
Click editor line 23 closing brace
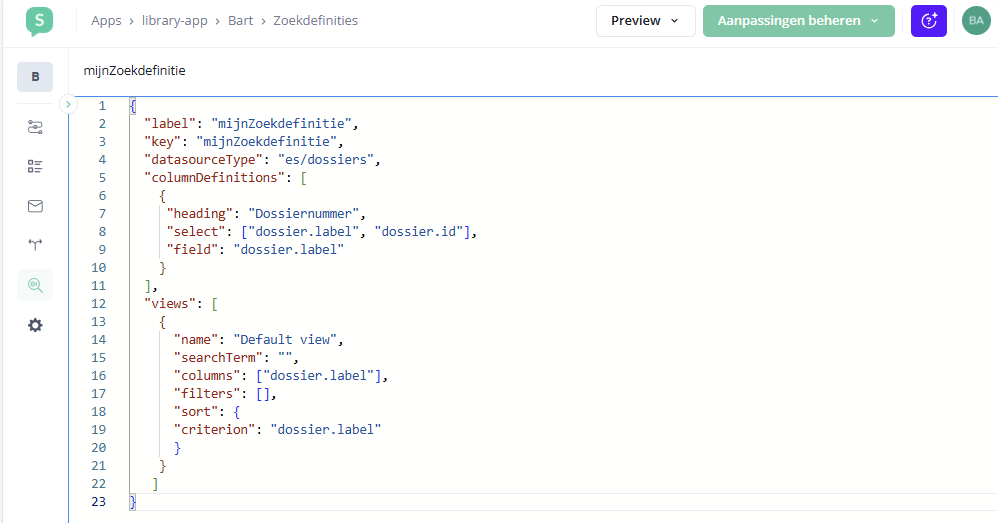click(x=133, y=502)
